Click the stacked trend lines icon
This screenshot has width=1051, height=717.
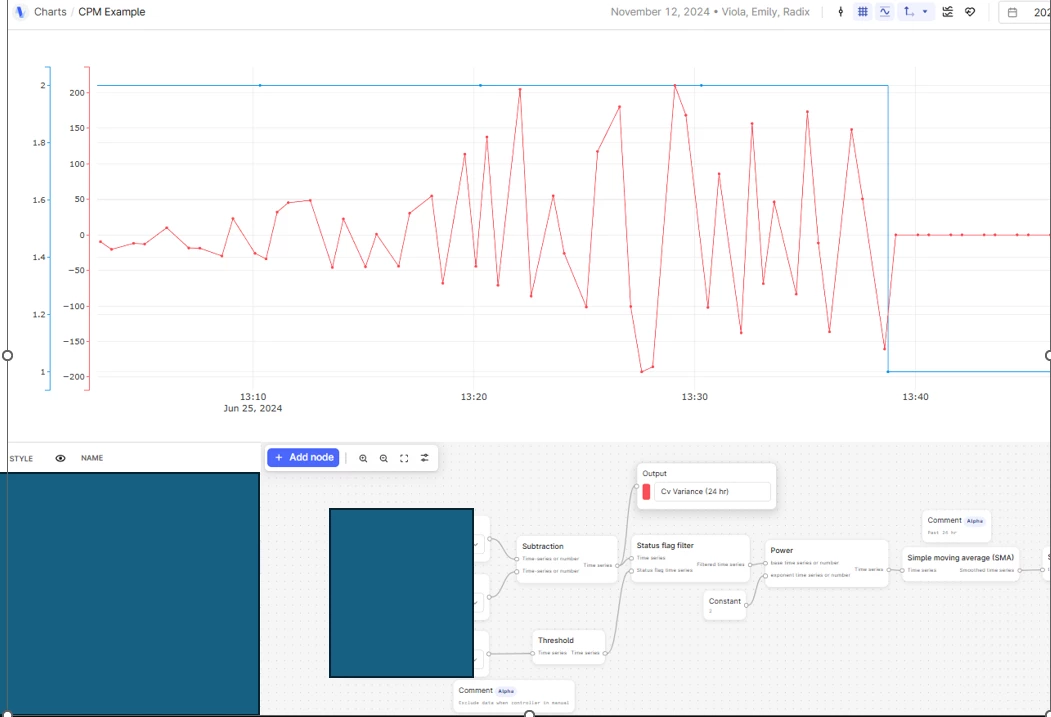click(x=948, y=12)
